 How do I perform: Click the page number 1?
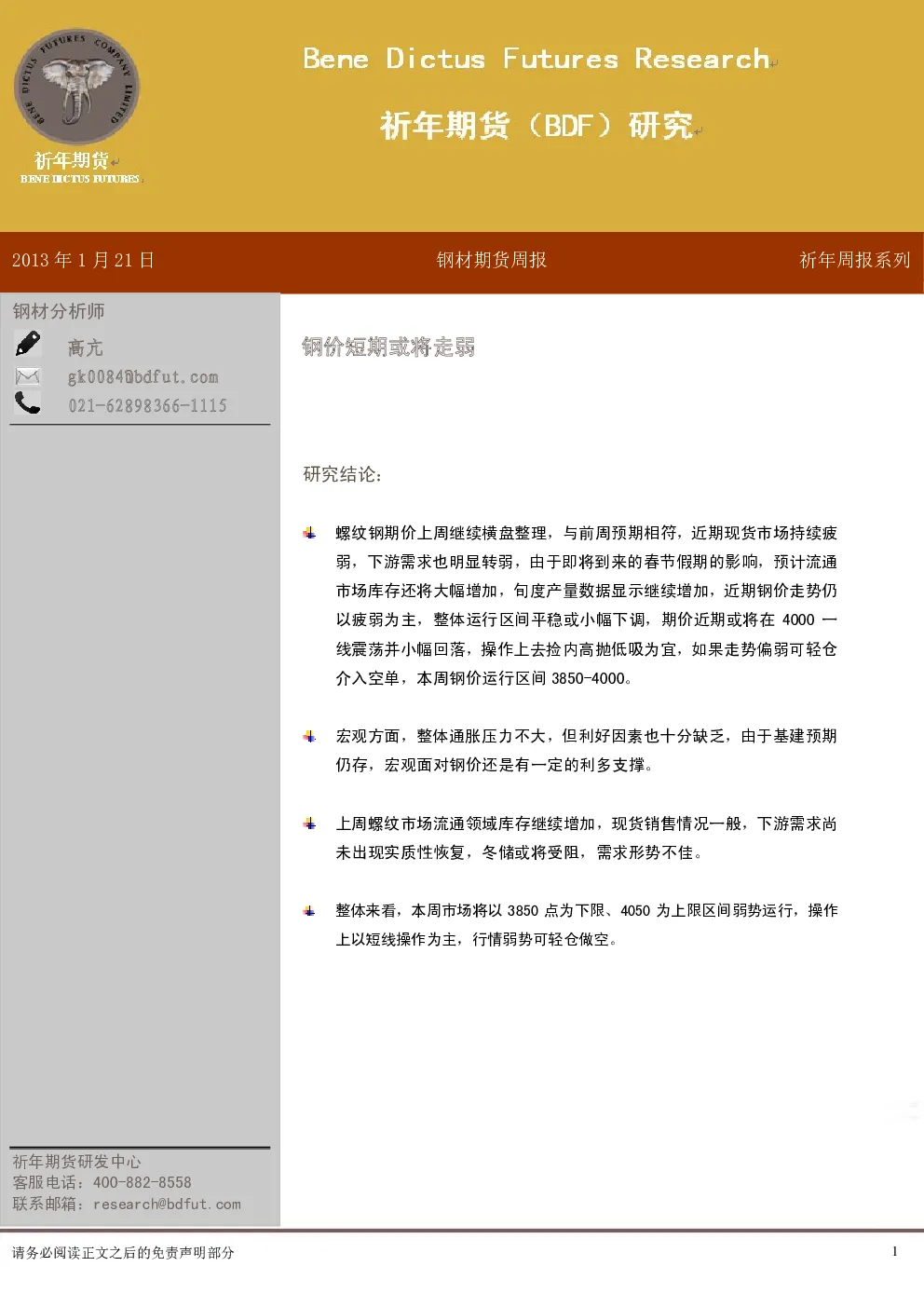pyautogui.click(x=895, y=1251)
